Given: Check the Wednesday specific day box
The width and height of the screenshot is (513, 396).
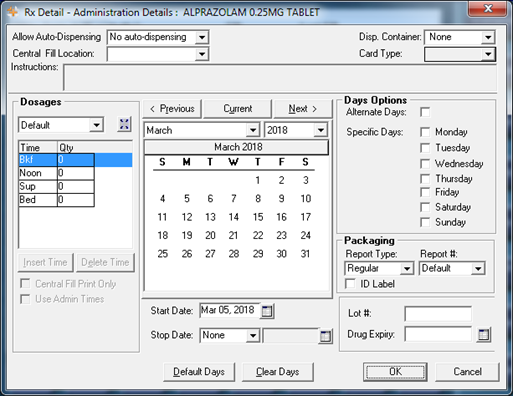Looking at the screenshot, I should click(x=425, y=164).
